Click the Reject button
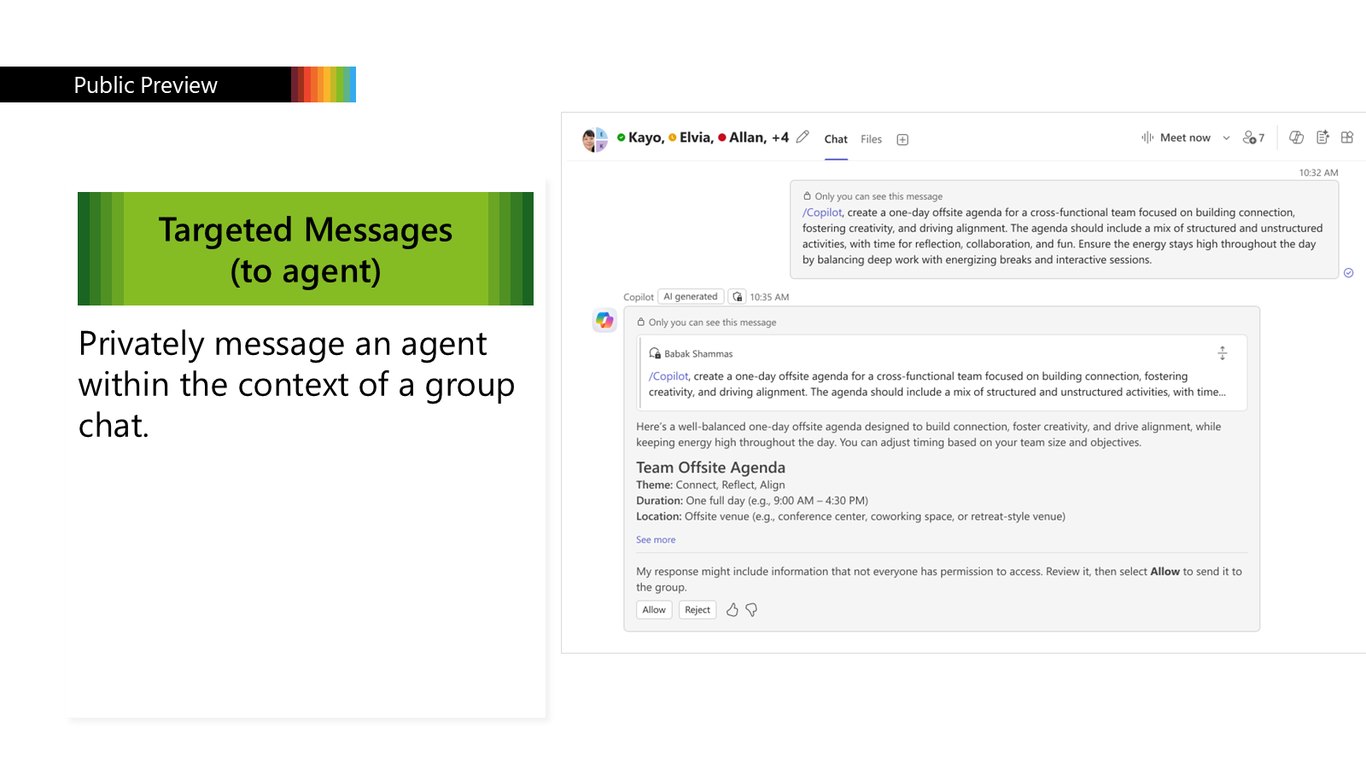This screenshot has height=768, width=1366. [x=698, y=610]
